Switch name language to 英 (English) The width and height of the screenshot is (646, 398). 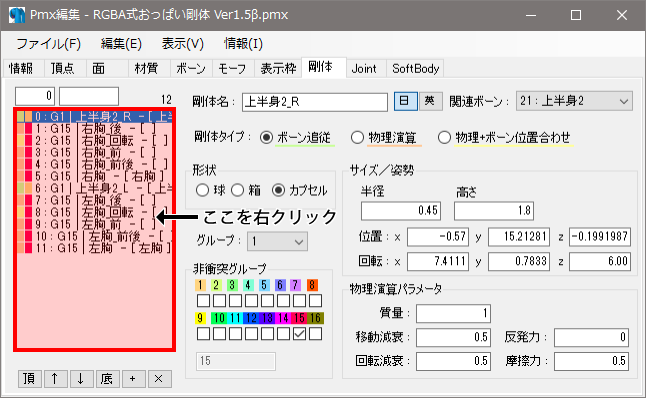[x=431, y=101]
